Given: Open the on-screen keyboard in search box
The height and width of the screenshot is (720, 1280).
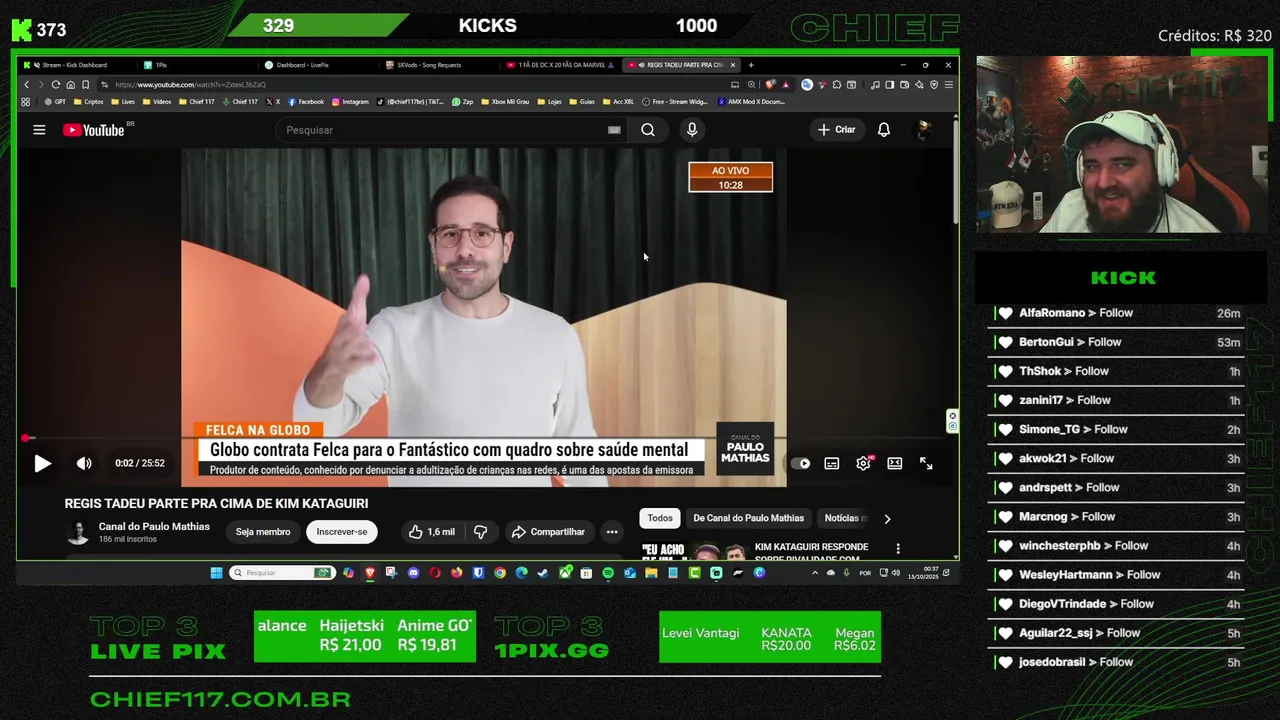Looking at the screenshot, I should pos(614,130).
